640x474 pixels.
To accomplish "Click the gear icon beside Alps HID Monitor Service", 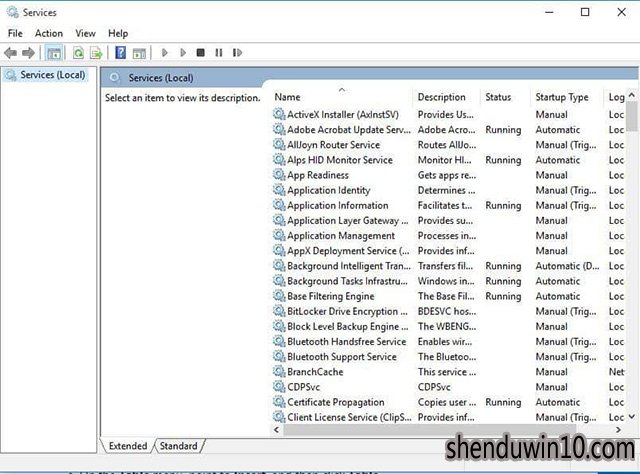I will coord(279,159).
